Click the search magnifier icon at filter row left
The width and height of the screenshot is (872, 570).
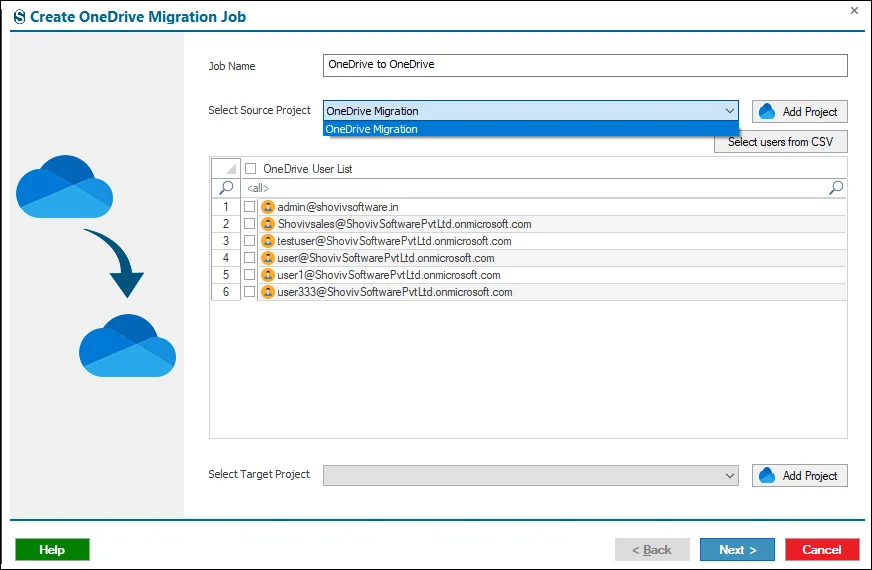tap(226, 188)
